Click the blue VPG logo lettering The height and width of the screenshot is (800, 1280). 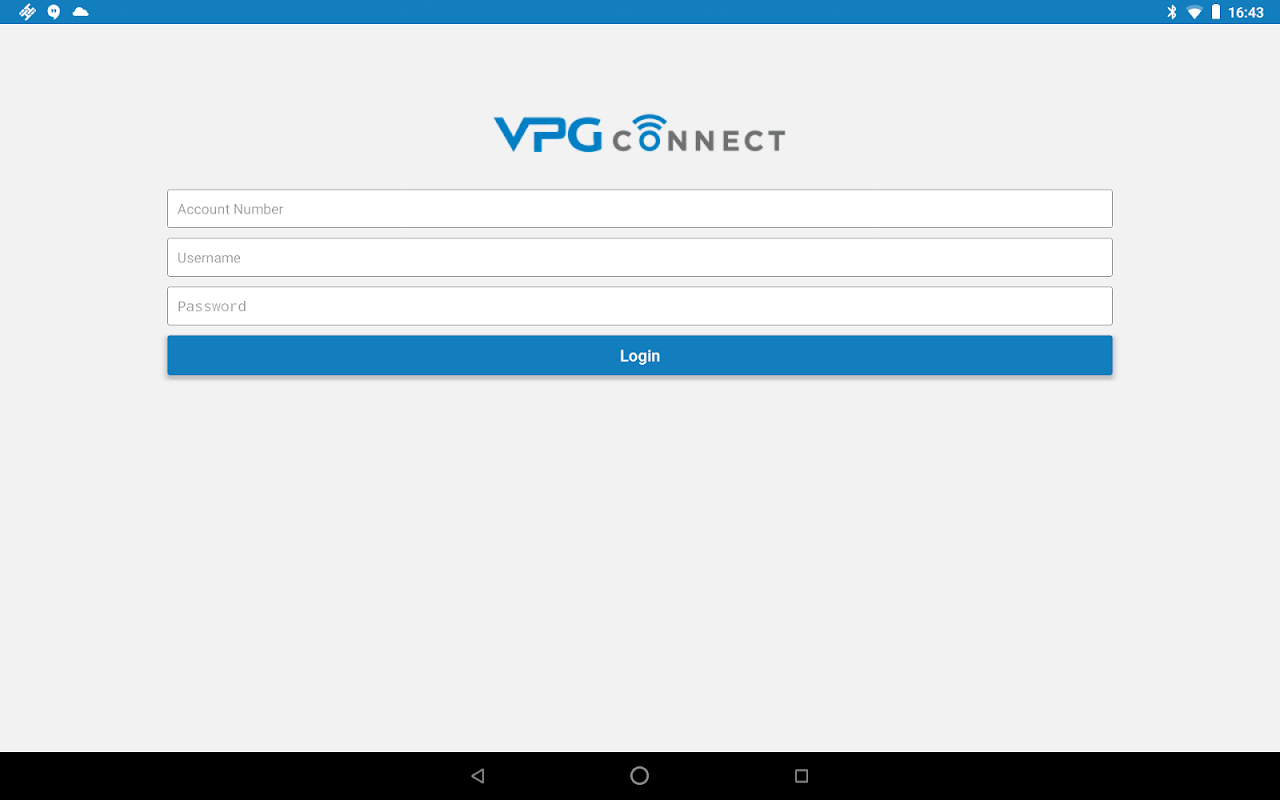(548, 134)
